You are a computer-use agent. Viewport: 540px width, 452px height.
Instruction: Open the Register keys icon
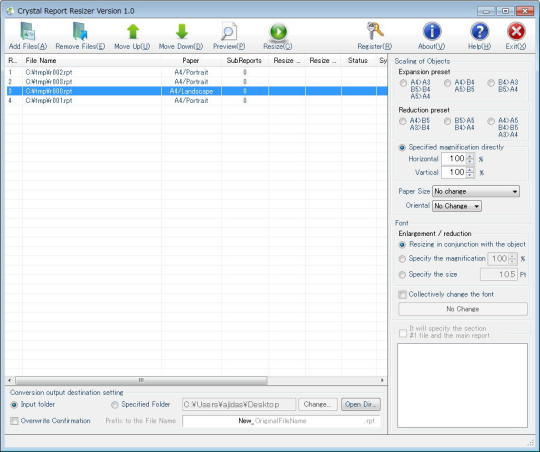pos(375,31)
